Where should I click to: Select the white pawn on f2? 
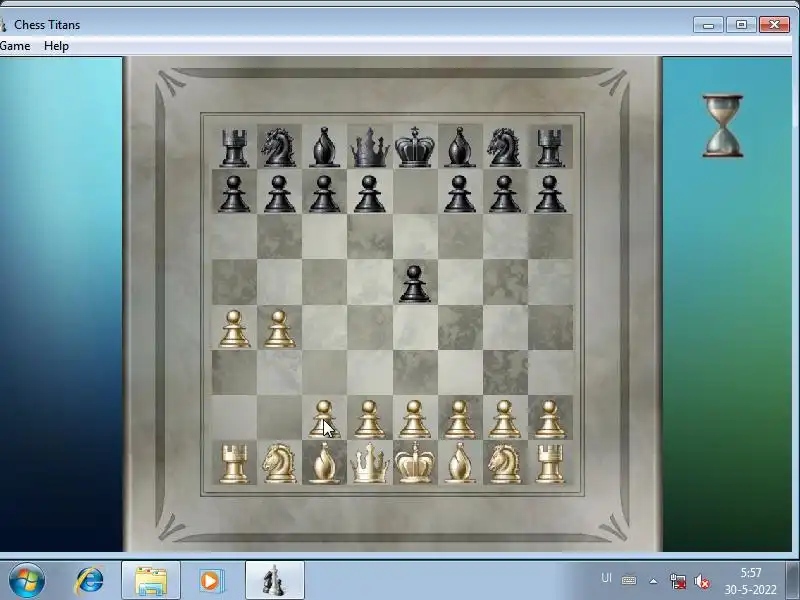click(459, 419)
